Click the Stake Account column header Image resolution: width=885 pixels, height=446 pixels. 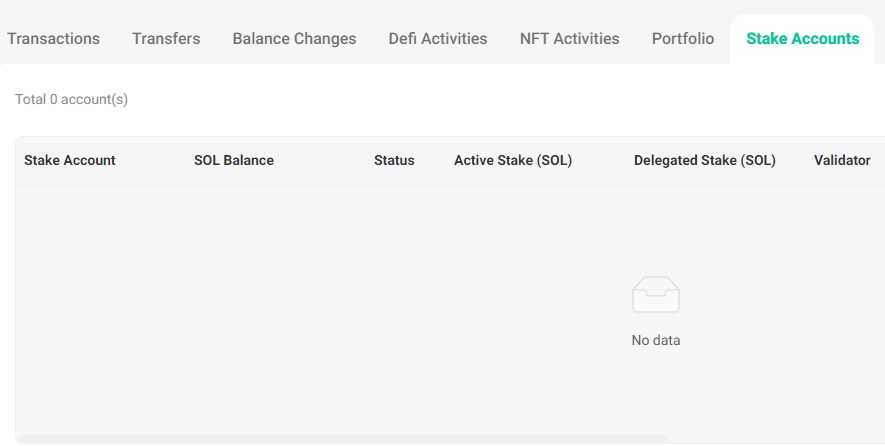pyautogui.click(x=69, y=160)
